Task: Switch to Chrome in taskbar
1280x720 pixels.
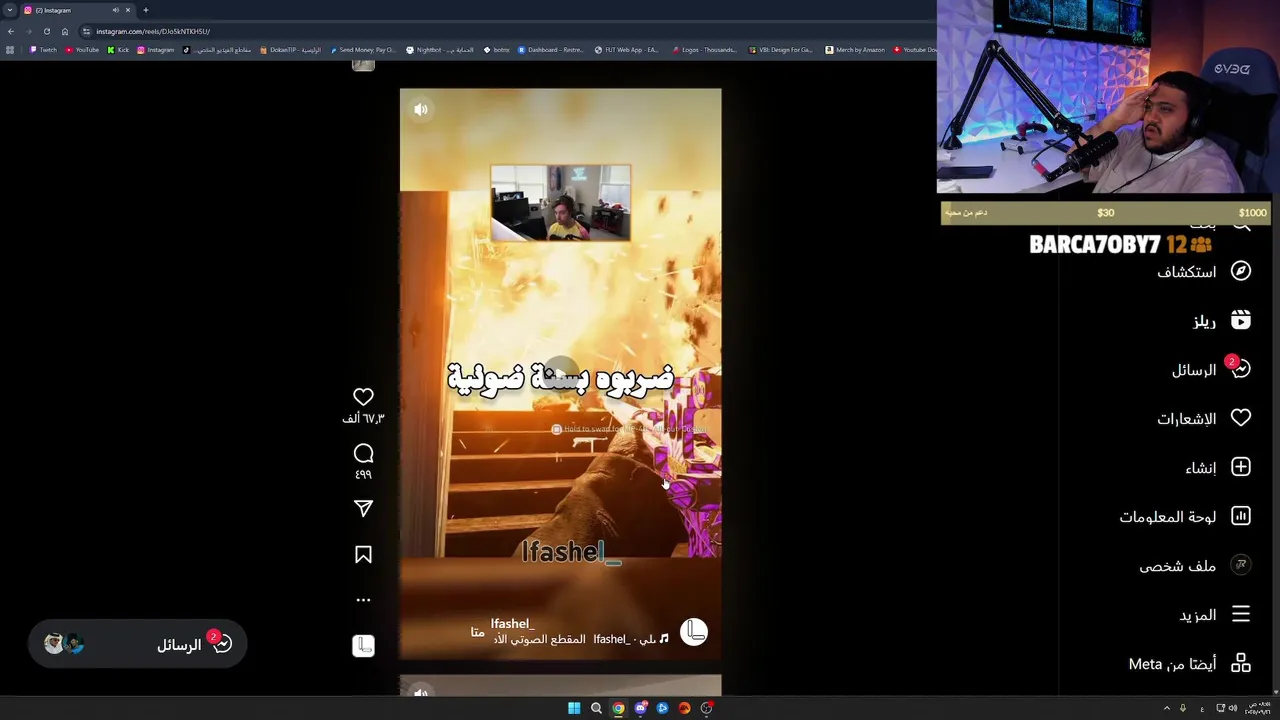Action: (x=618, y=708)
